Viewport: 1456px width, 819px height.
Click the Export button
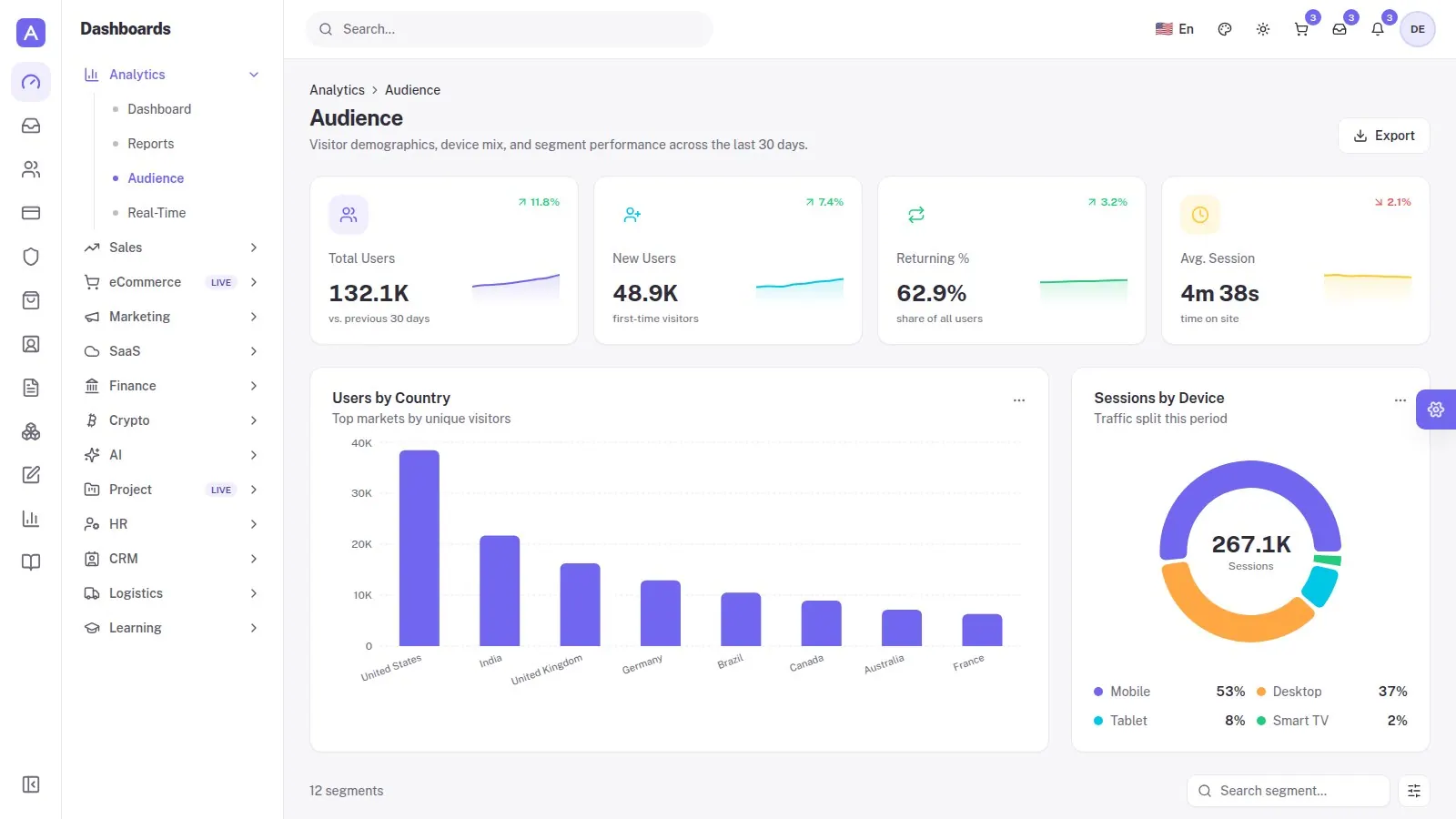1384,136
